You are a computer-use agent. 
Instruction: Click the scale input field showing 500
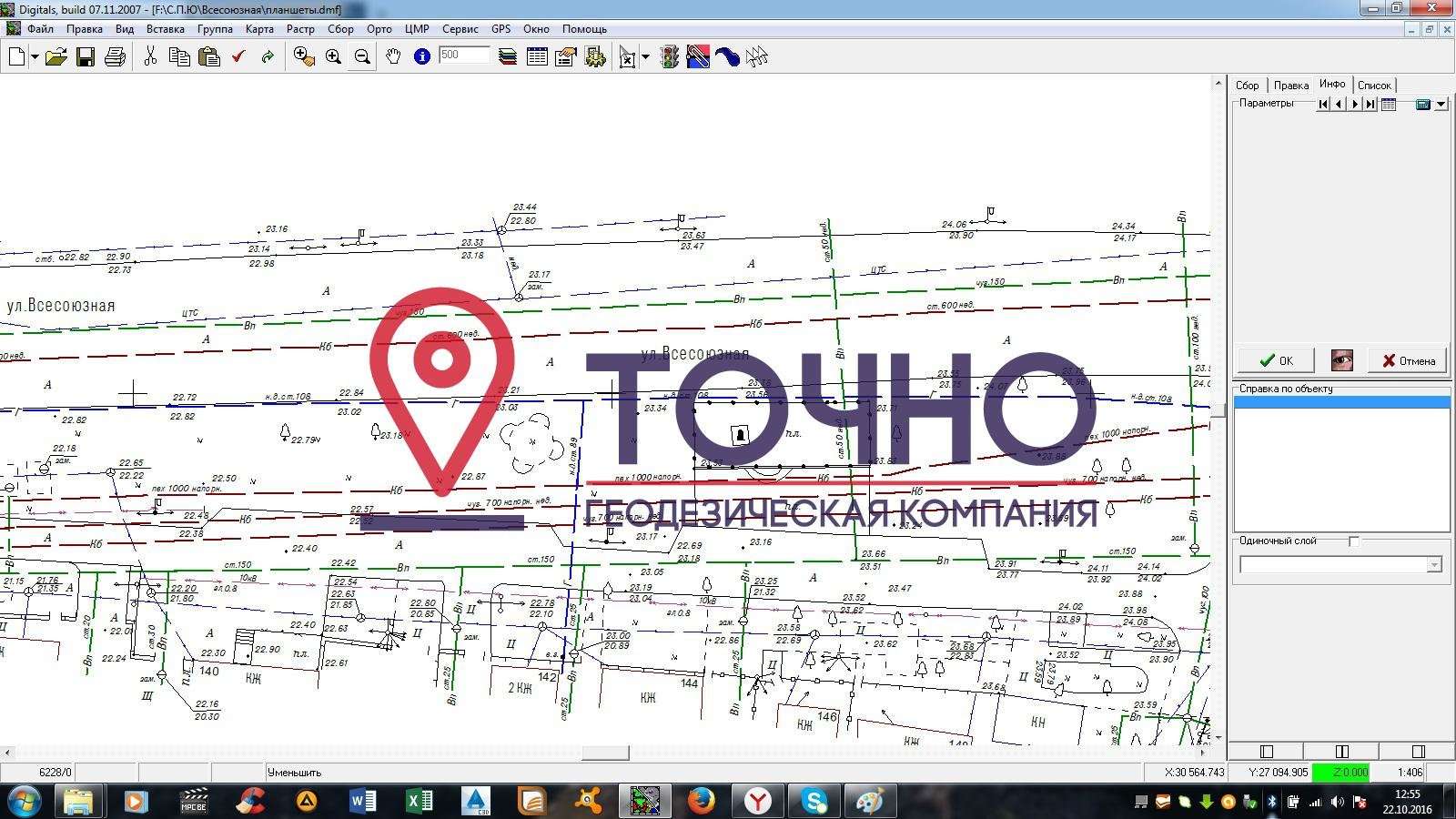(464, 56)
